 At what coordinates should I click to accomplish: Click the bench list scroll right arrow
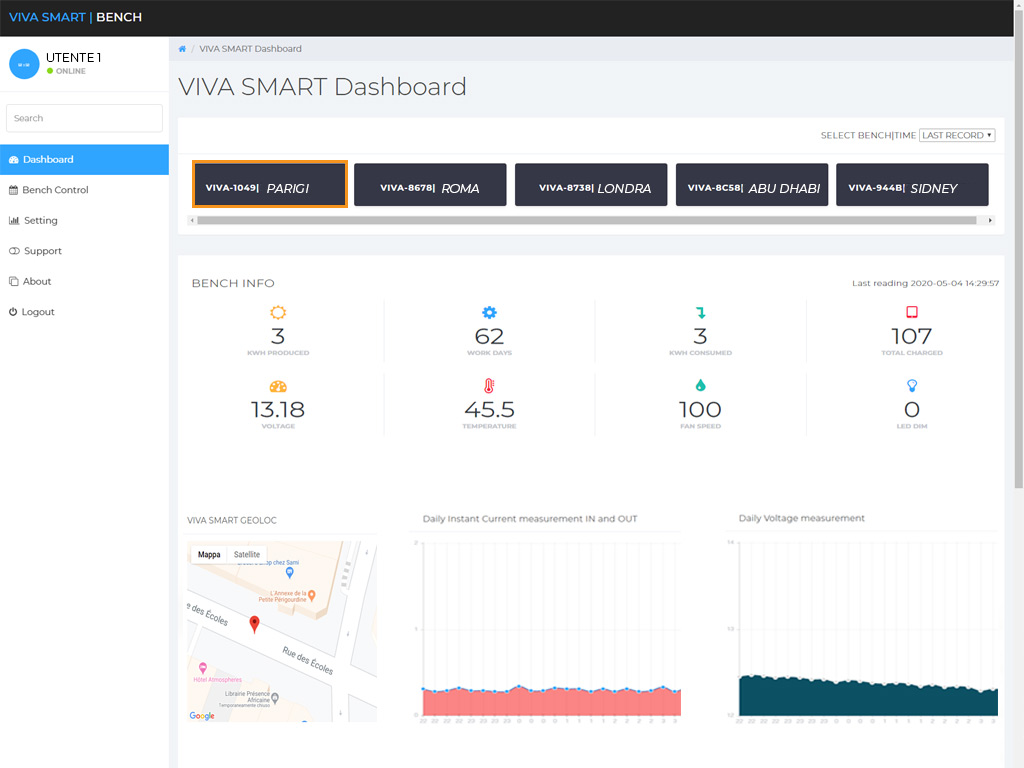[990, 221]
